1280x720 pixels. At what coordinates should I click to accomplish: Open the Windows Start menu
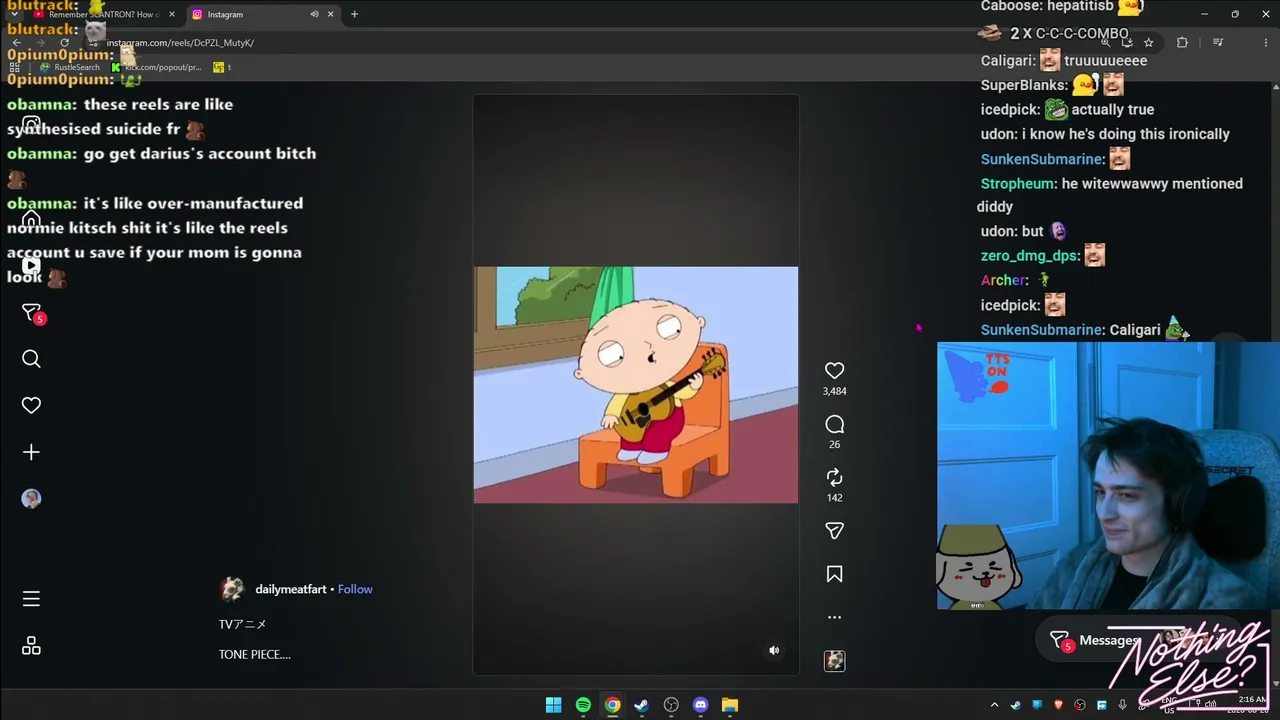click(553, 705)
